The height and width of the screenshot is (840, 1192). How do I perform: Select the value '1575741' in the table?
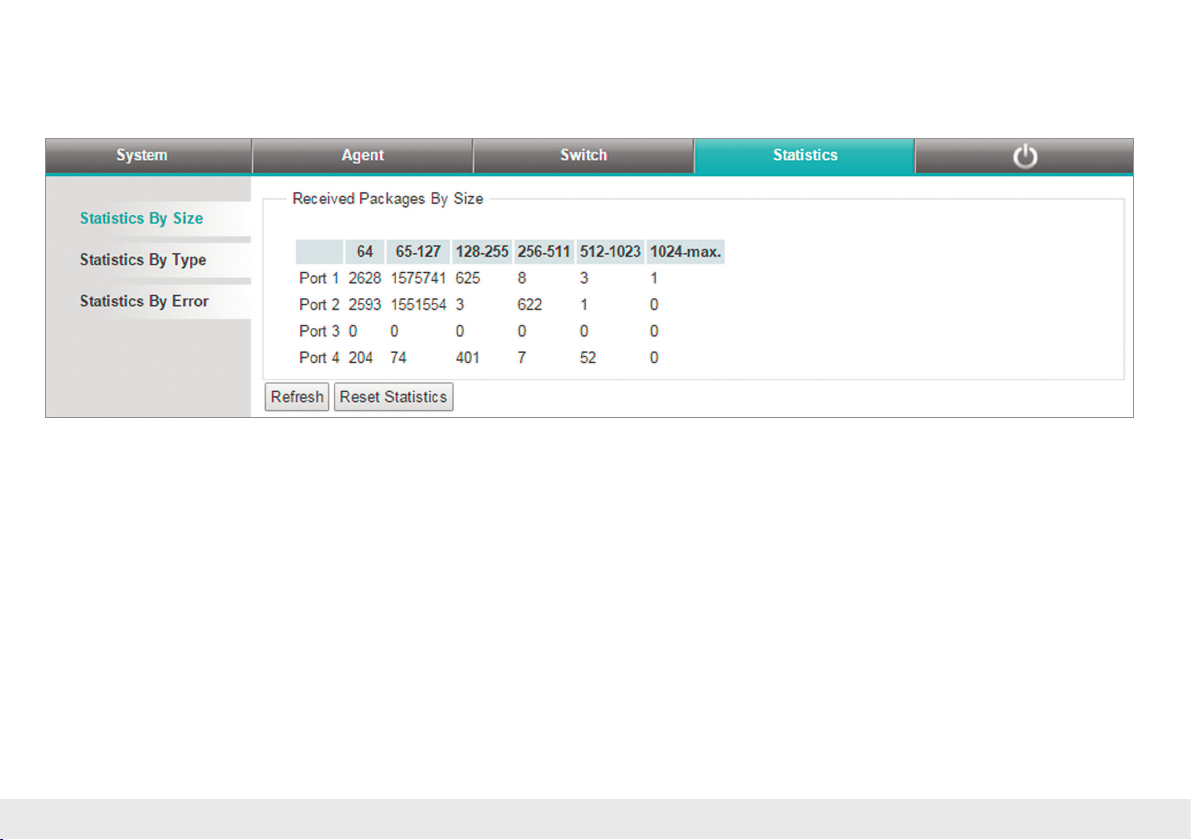(x=418, y=278)
